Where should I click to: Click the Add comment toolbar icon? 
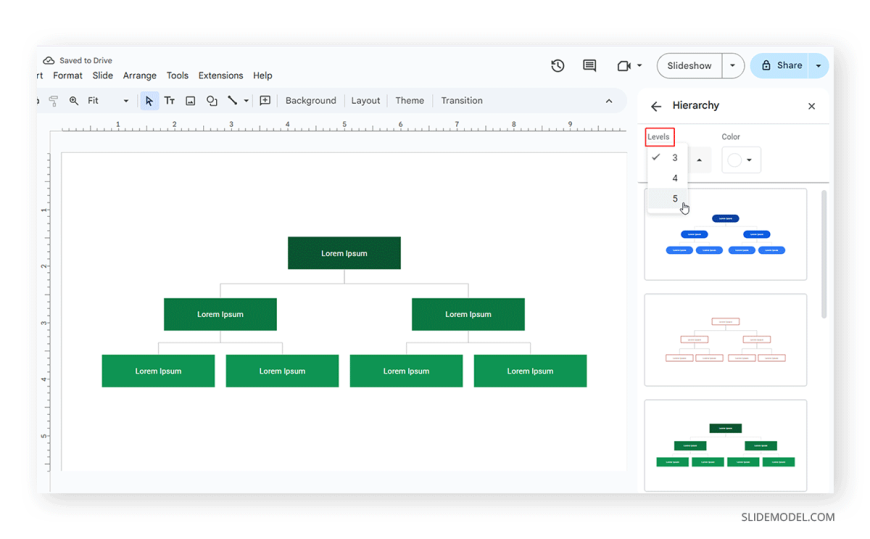(265, 100)
